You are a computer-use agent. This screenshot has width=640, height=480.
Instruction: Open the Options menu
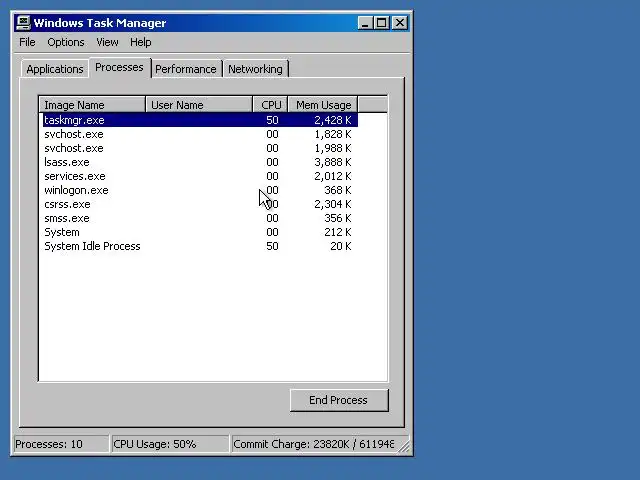pos(66,42)
